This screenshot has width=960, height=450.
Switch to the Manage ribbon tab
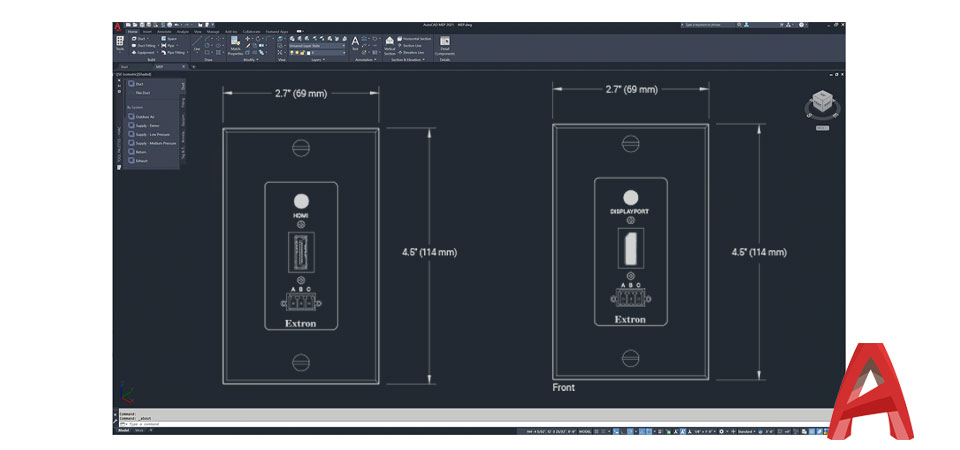click(213, 32)
